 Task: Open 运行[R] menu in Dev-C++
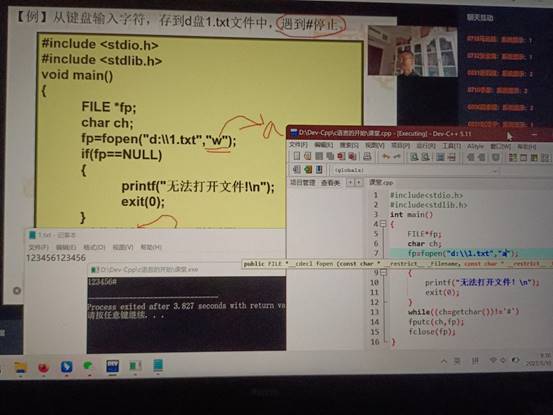pyautogui.click(x=425, y=146)
